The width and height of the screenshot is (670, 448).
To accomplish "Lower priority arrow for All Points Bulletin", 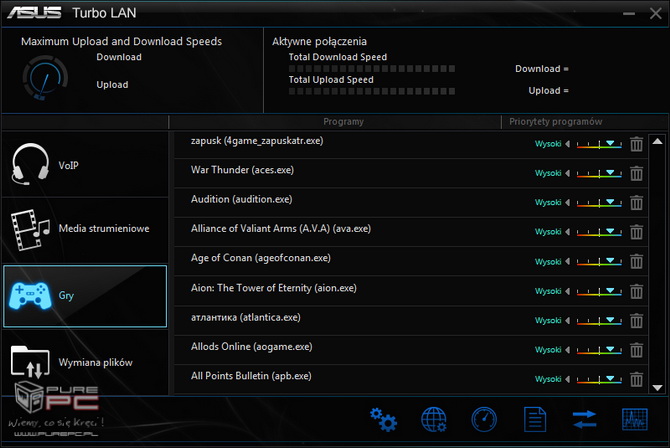I will click(x=567, y=379).
